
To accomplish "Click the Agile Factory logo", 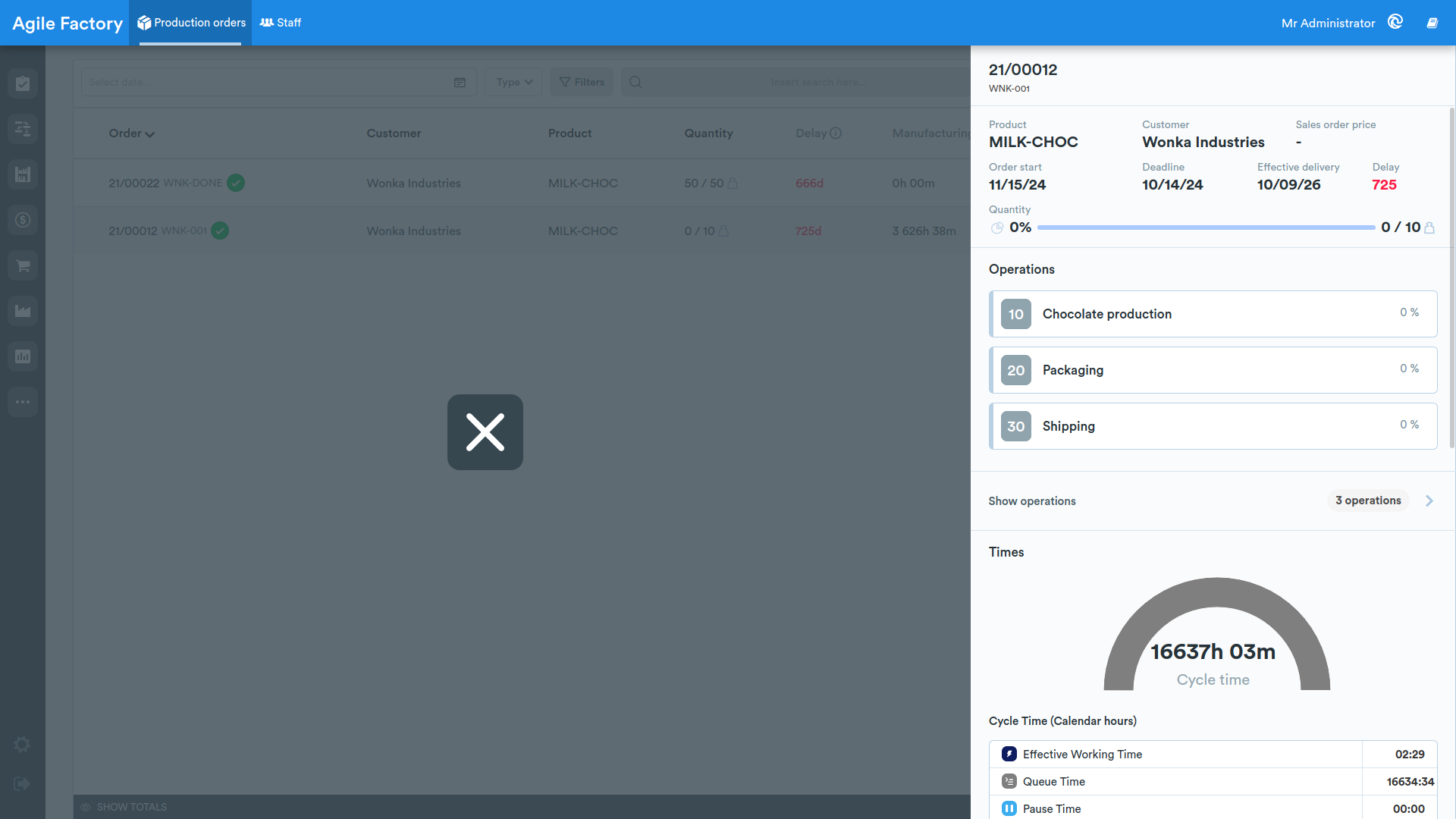I will click(x=67, y=24).
